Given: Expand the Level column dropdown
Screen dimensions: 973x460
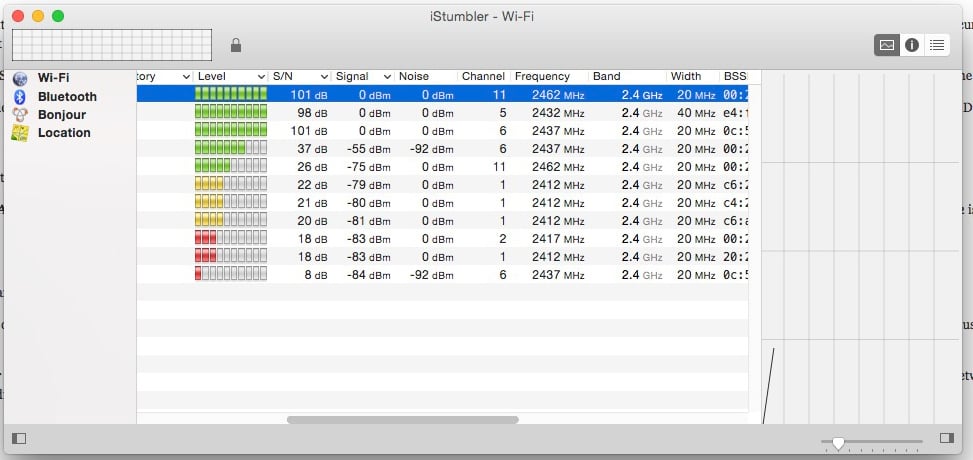Looking at the screenshot, I should pyautogui.click(x=259, y=77).
